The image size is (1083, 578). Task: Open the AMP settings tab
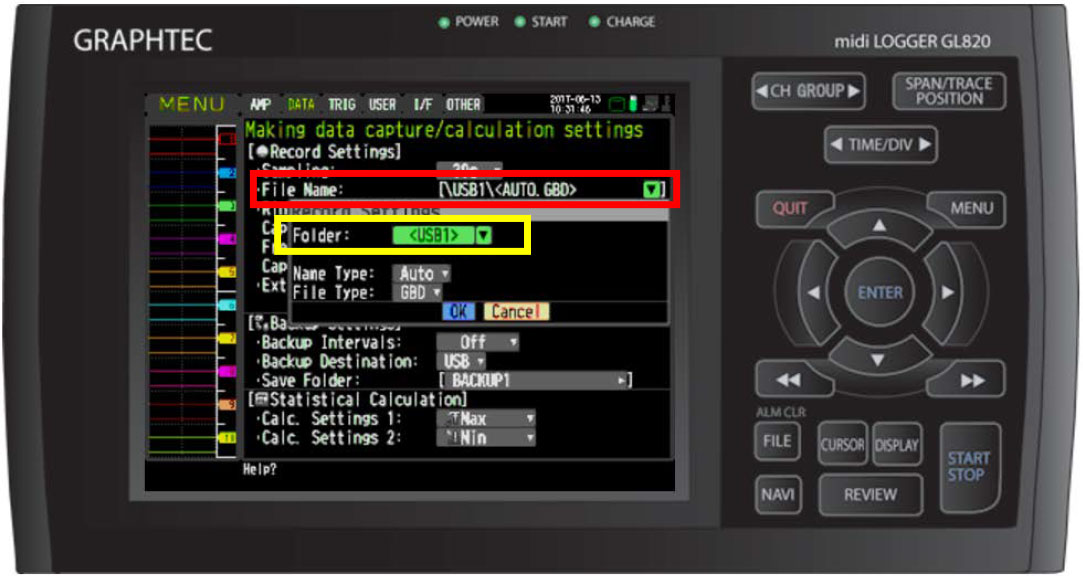(x=260, y=104)
